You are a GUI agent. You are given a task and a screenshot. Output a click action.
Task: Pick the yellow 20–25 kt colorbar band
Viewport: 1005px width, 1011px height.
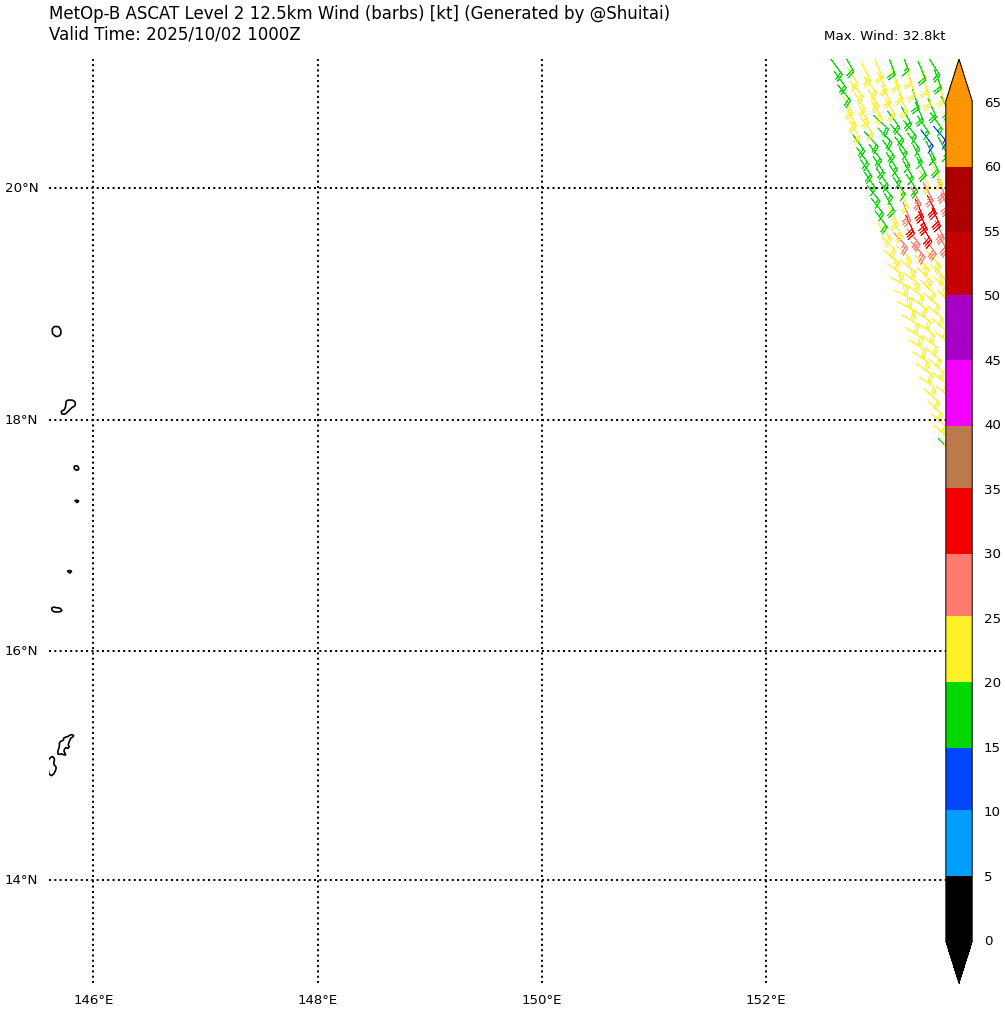coord(958,649)
